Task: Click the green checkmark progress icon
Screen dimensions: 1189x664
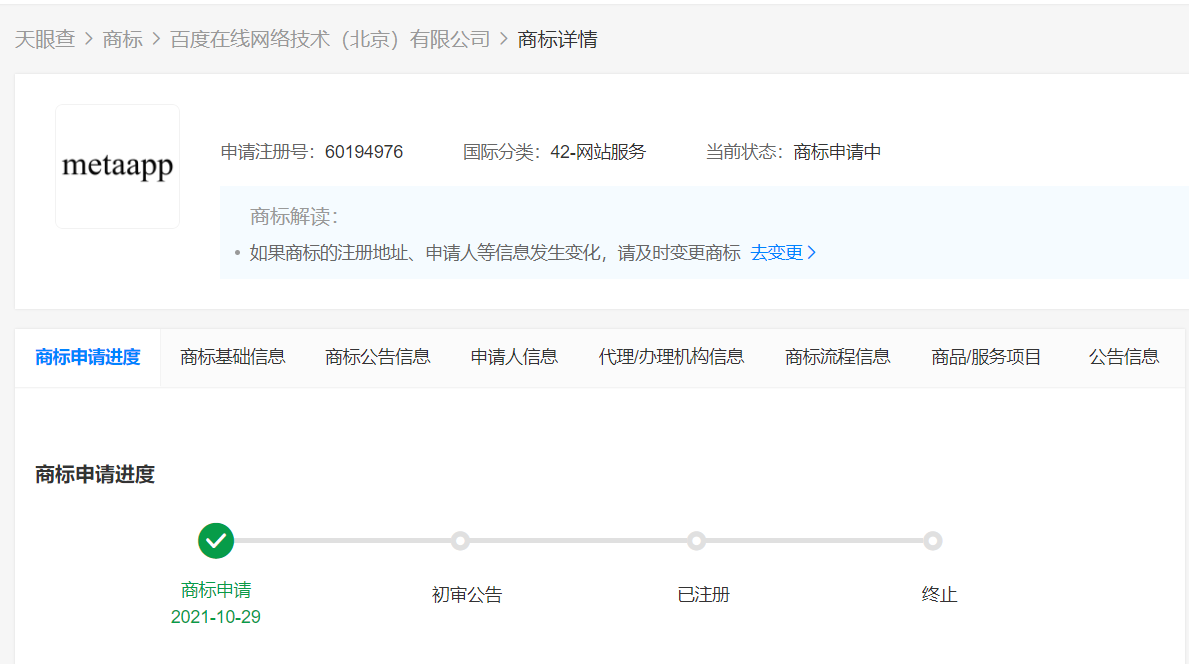Action: pyautogui.click(x=216, y=541)
